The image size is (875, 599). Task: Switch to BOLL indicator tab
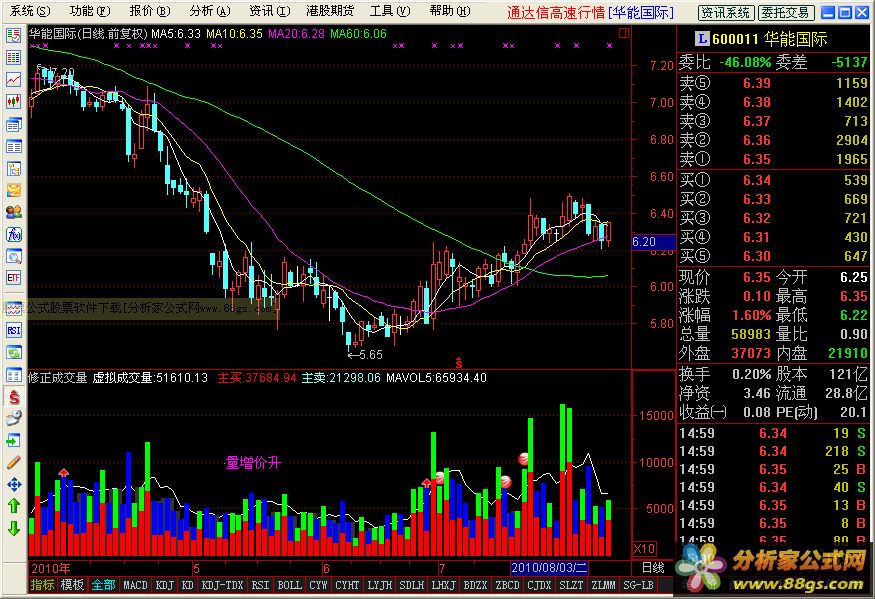pos(289,585)
